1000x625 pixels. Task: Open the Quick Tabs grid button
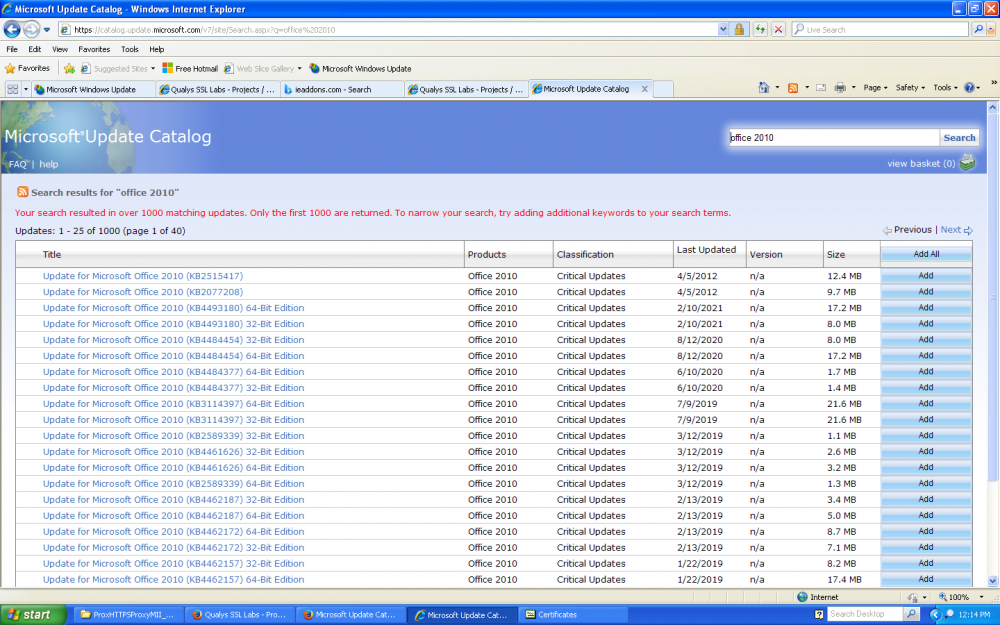point(13,89)
